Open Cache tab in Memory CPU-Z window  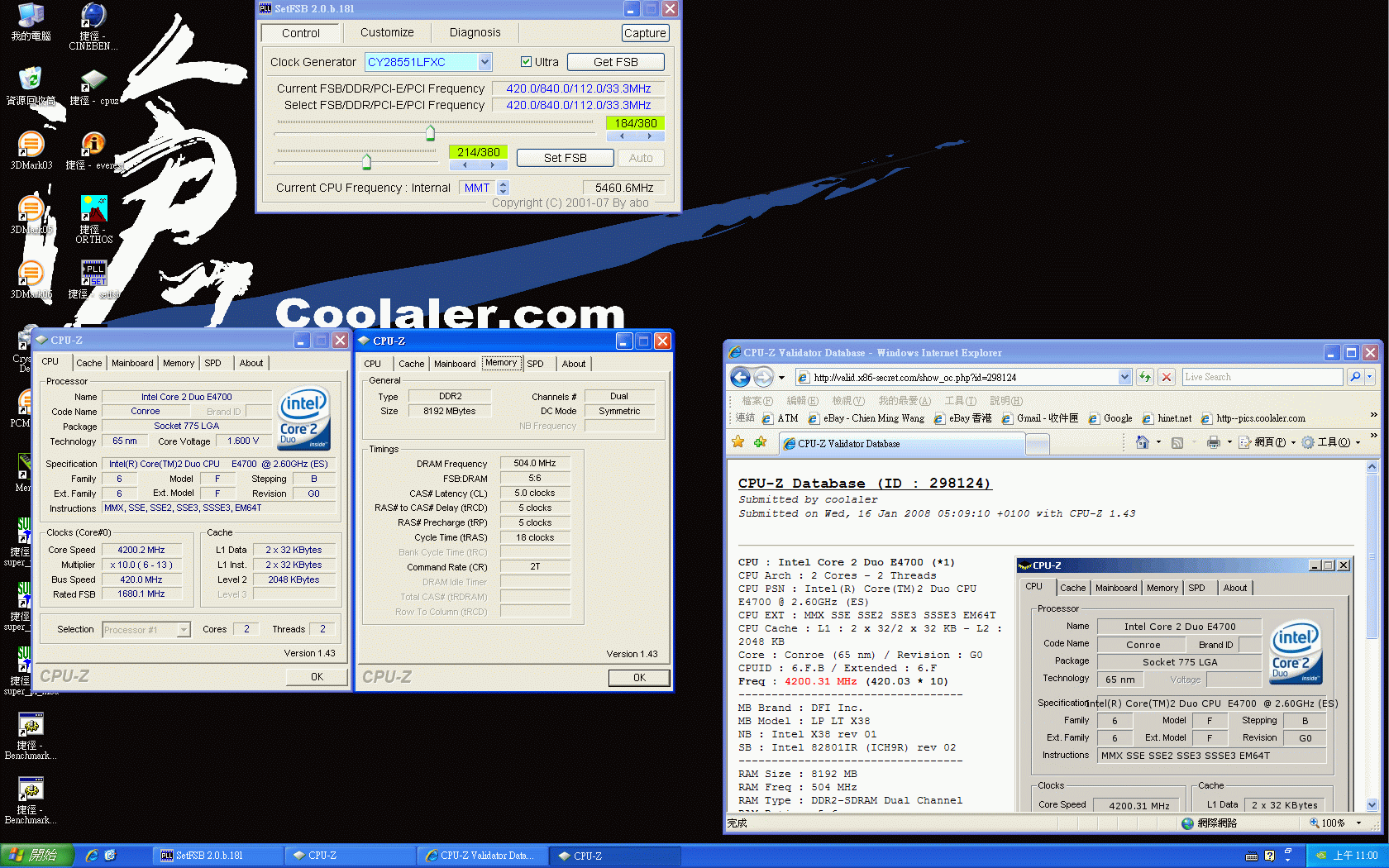[x=411, y=364]
